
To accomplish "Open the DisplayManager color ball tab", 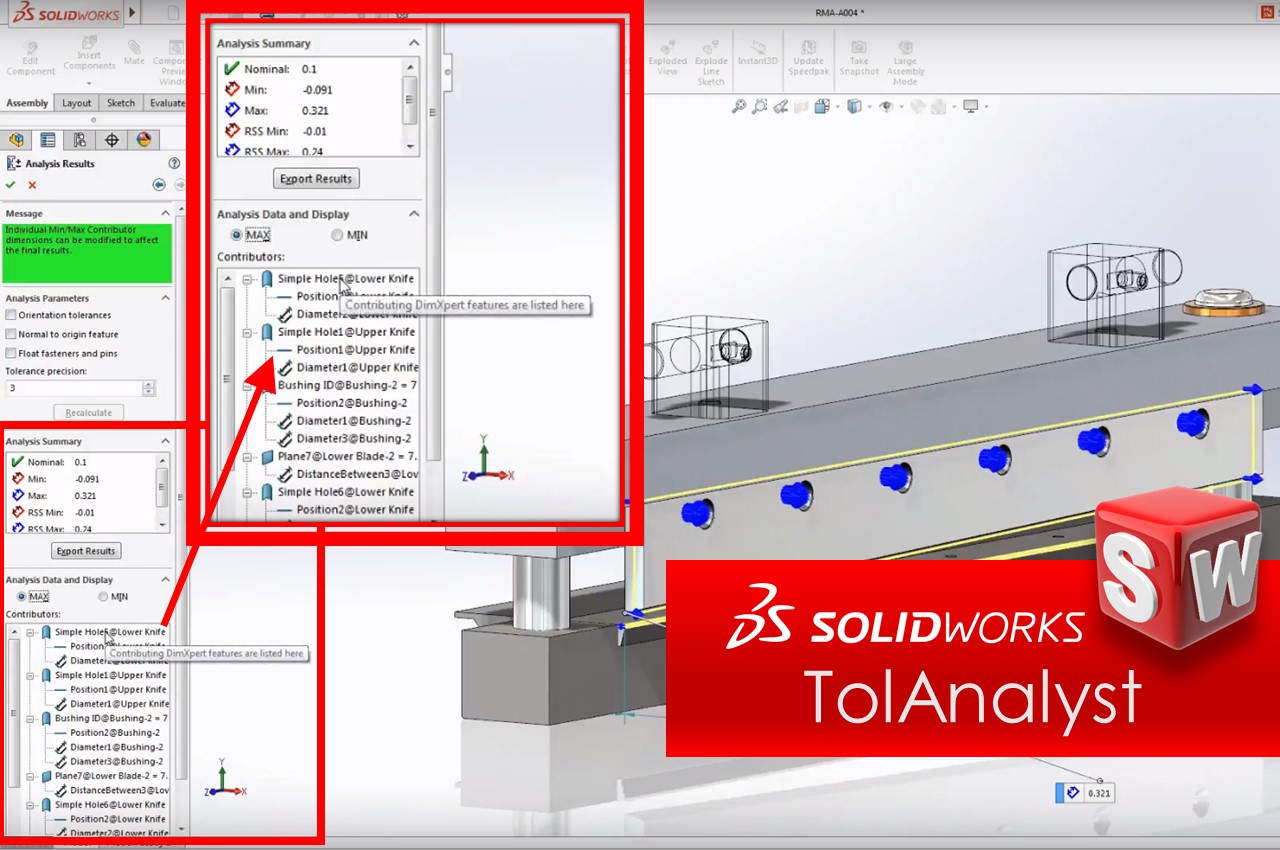I will click(x=143, y=140).
